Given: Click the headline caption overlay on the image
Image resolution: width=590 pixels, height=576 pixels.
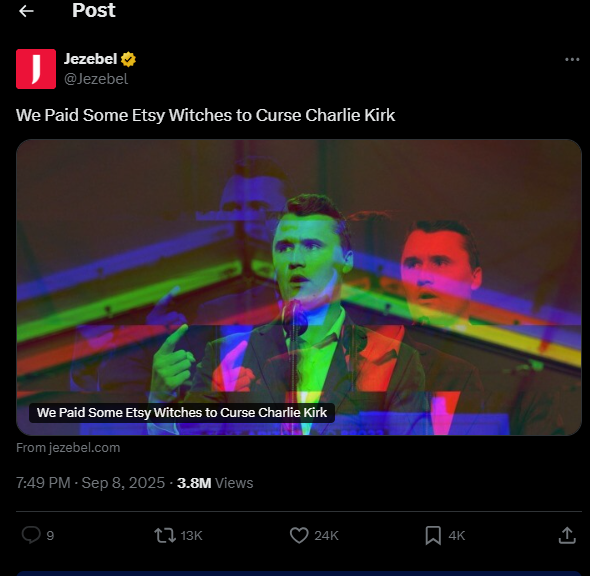Looking at the screenshot, I should pyautogui.click(x=182, y=413).
